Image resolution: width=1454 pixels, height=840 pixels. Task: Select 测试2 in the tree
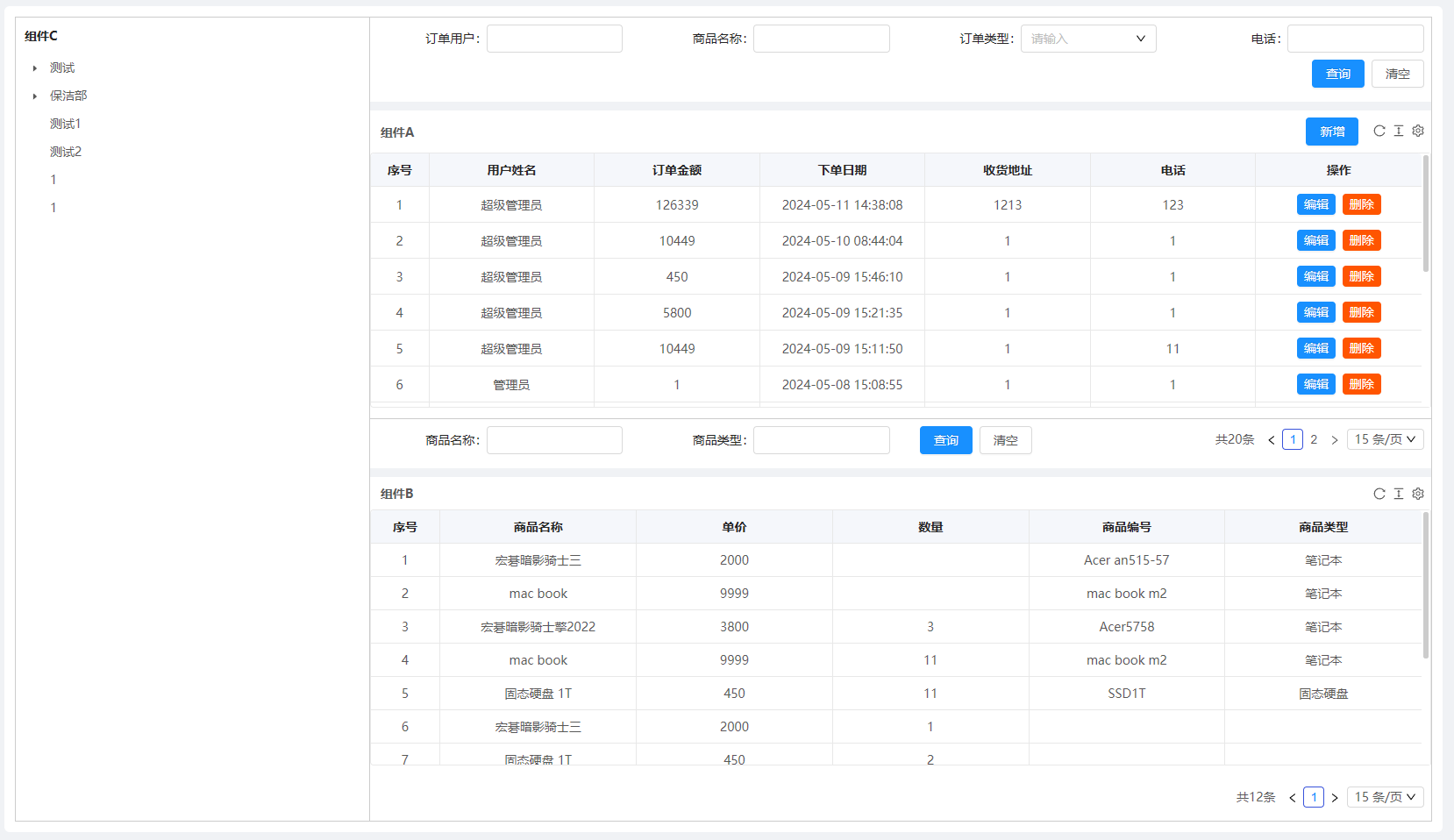pyautogui.click(x=66, y=152)
